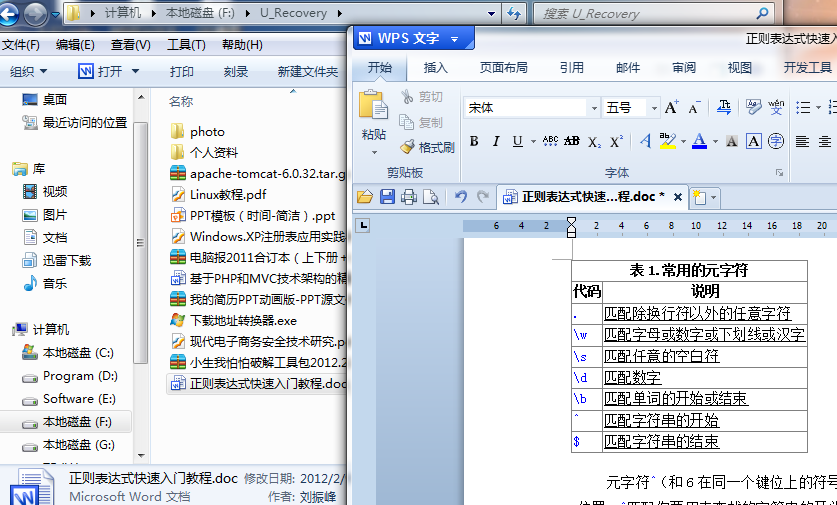Screen dimensions: 837x505
Task: Click the Copy icon in clipboard group
Action: pyautogui.click(x=407, y=122)
